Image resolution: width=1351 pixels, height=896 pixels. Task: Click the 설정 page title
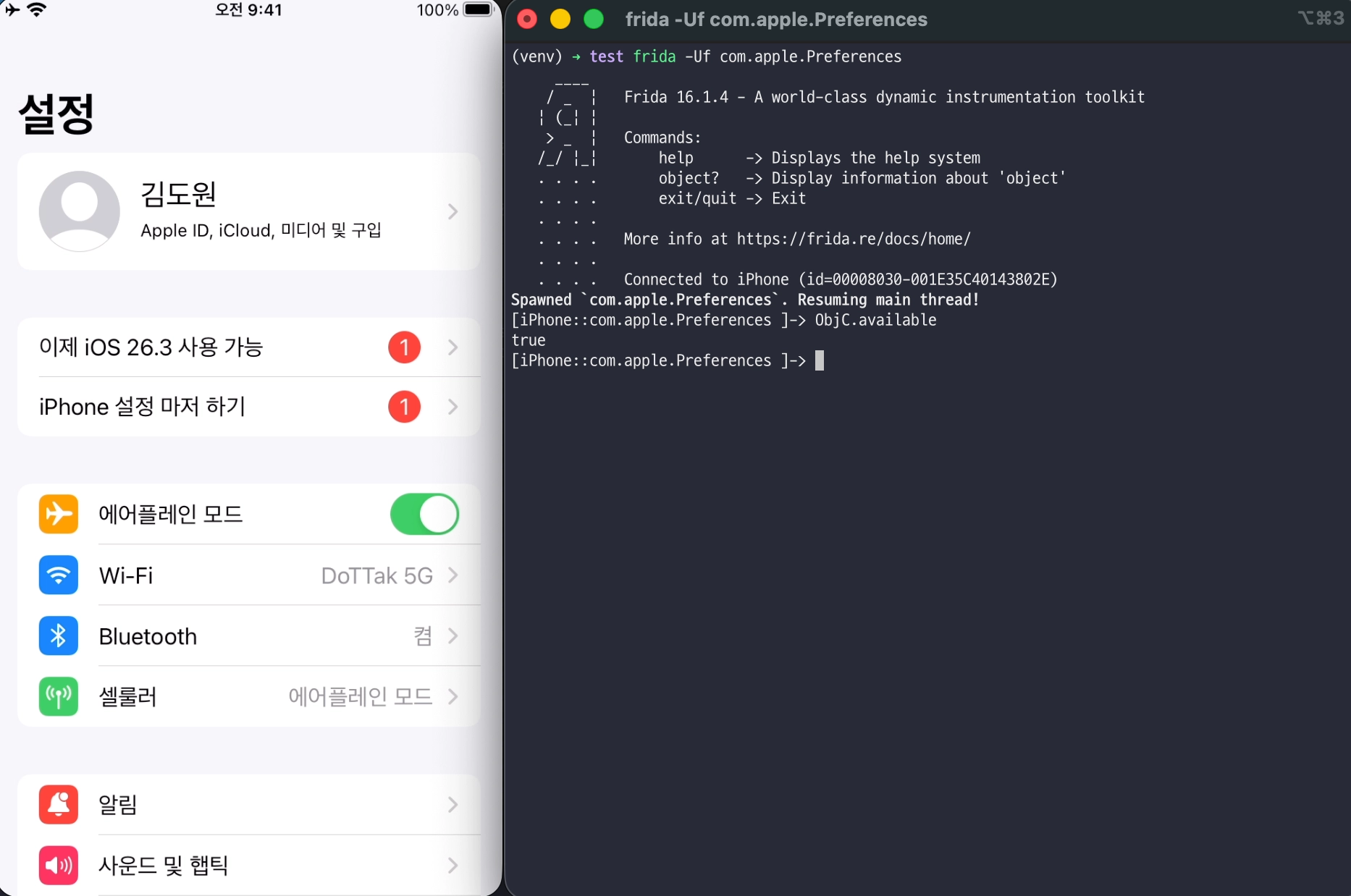coord(56,114)
